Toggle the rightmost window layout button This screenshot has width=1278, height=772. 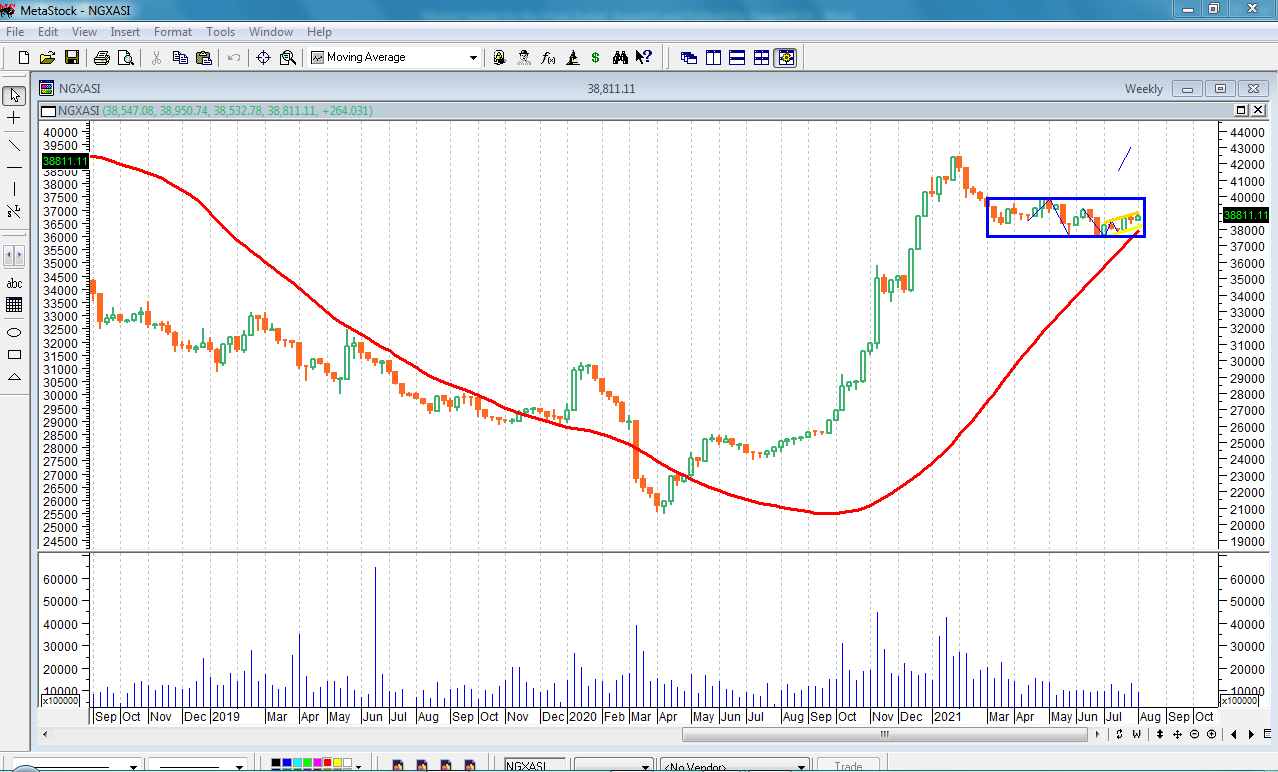click(x=785, y=58)
